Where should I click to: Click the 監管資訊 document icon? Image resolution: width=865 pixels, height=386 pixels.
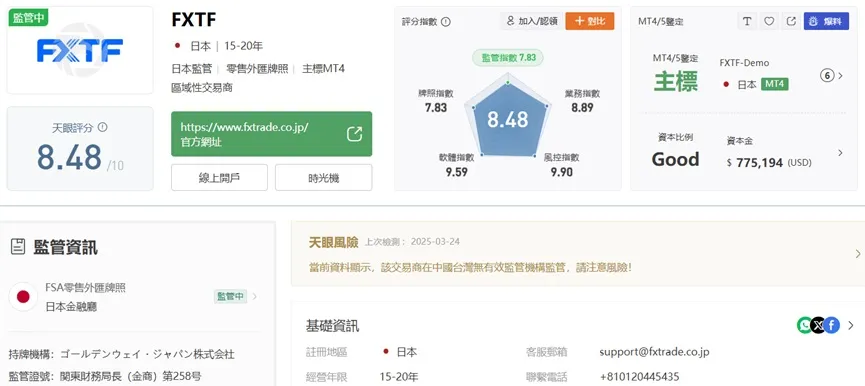[18, 247]
